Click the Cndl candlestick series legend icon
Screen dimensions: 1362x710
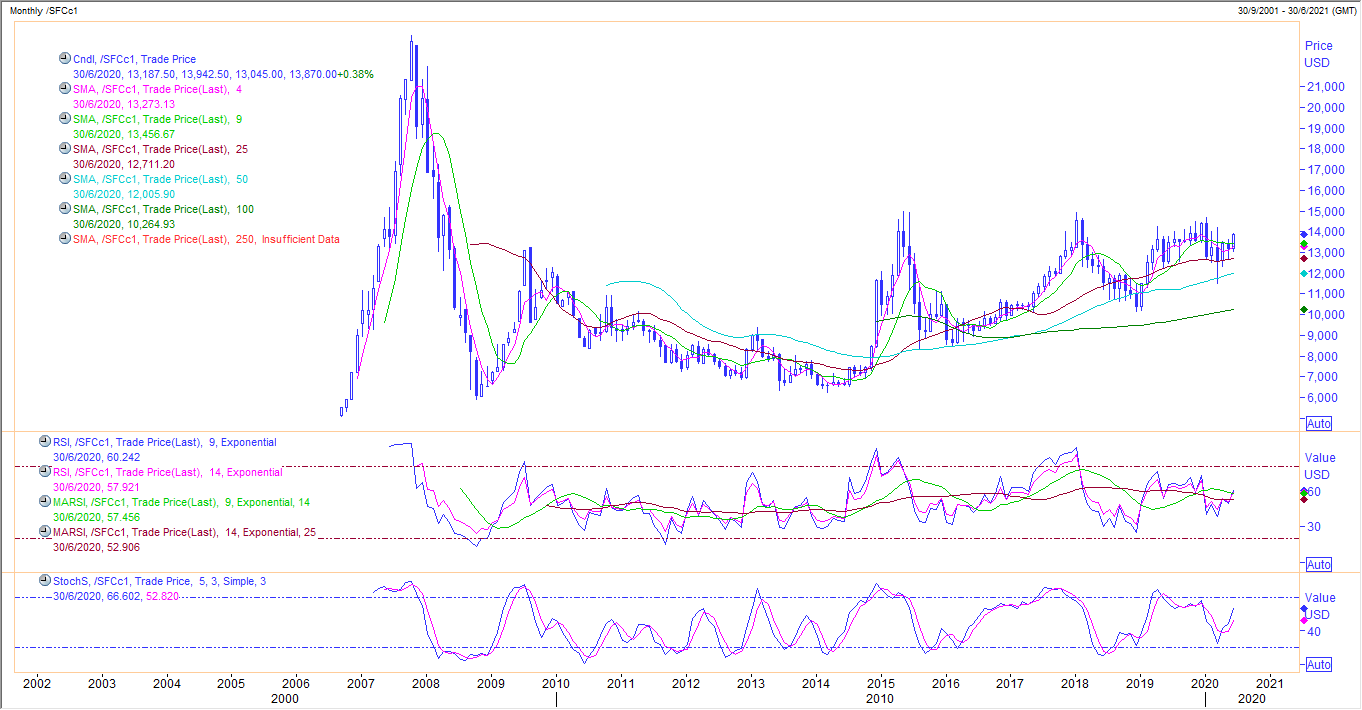tap(65, 59)
